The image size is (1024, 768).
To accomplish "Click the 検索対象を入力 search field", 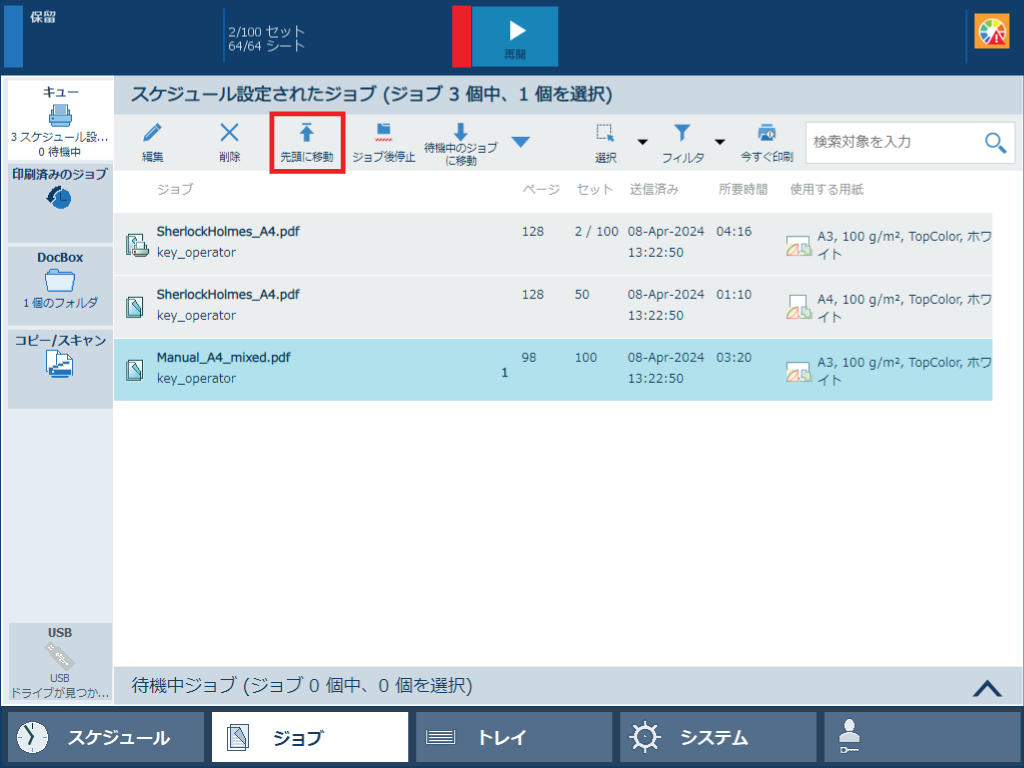I will 893,142.
